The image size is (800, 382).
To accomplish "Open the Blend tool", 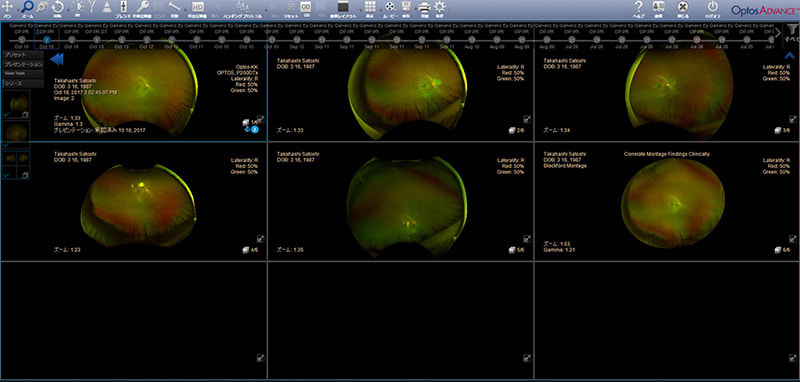I will 123,7.
